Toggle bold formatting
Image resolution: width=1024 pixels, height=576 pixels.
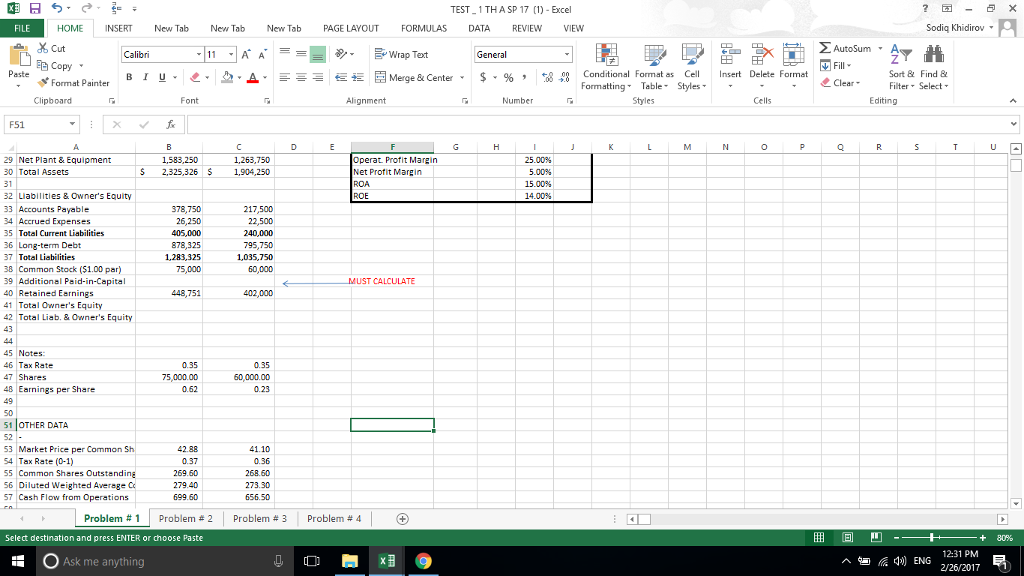click(x=129, y=77)
